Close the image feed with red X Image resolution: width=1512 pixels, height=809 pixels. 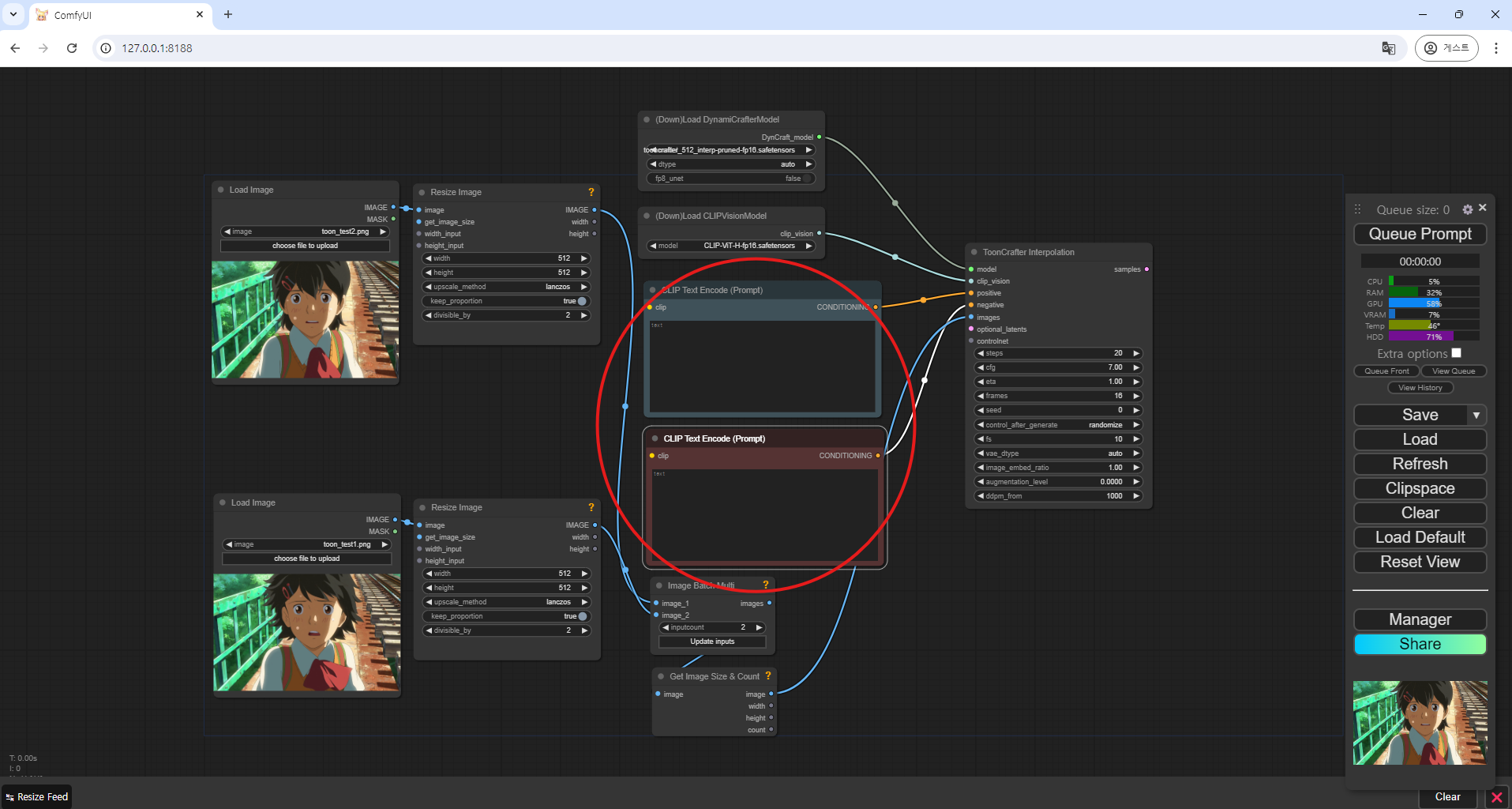point(1496,797)
